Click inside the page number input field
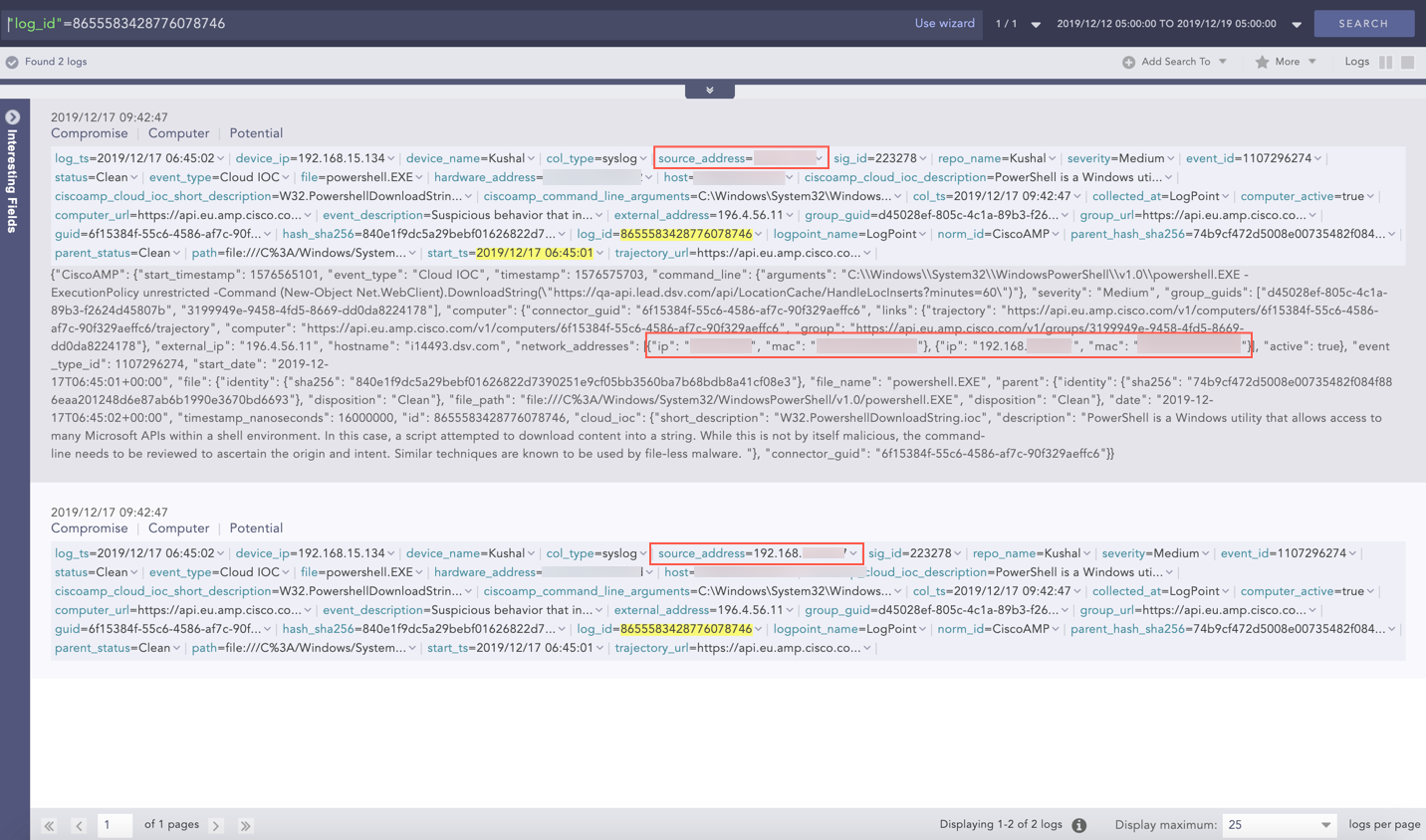 point(115,825)
